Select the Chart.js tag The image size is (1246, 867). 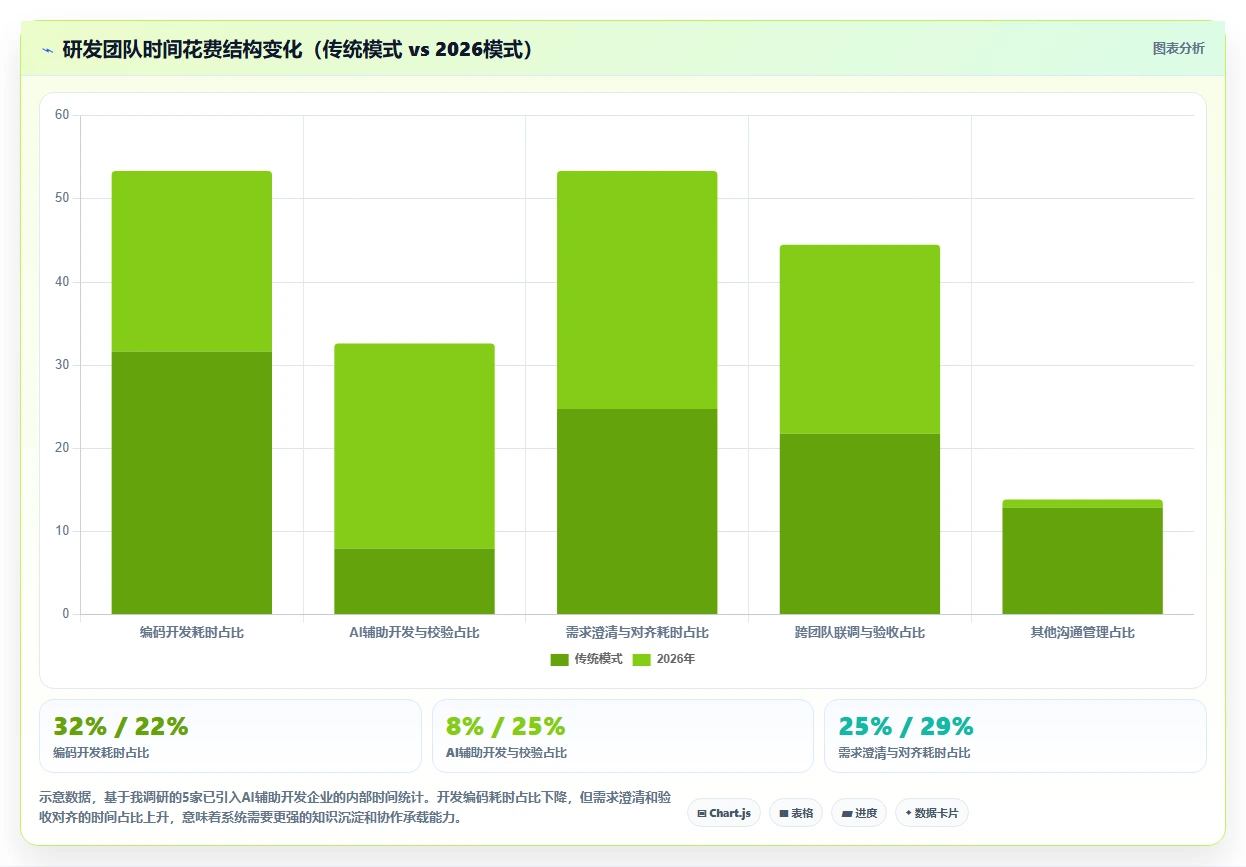click(x=724, y=813)
